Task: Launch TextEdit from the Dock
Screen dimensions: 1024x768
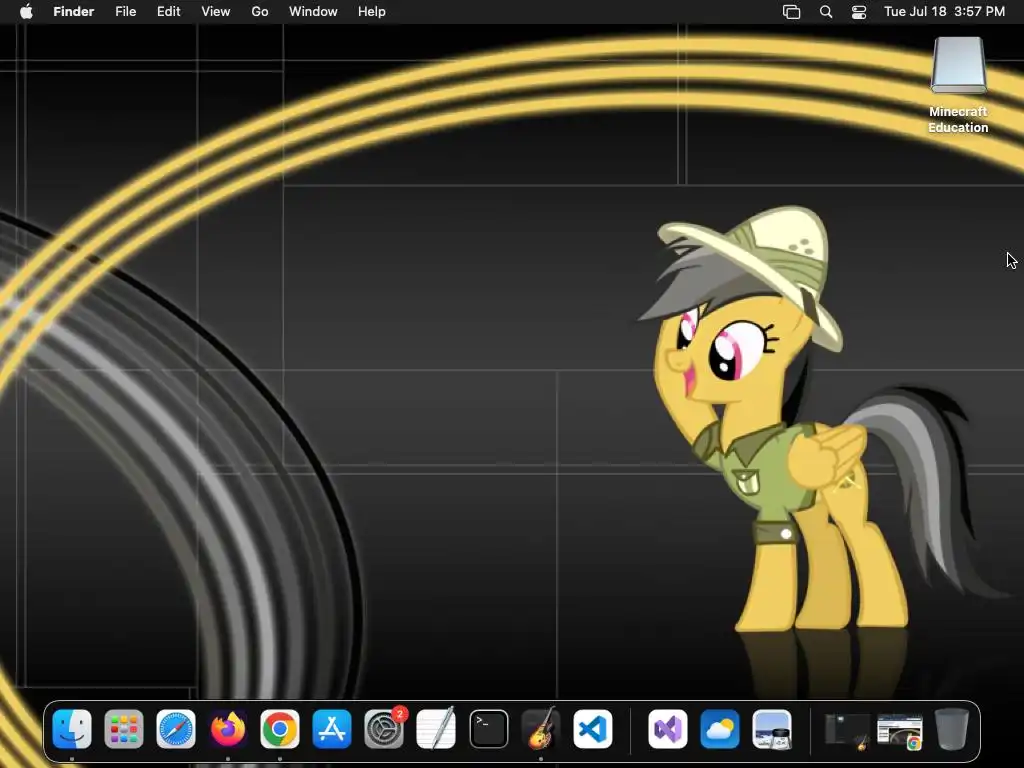Action: click(x=436, y=729)
